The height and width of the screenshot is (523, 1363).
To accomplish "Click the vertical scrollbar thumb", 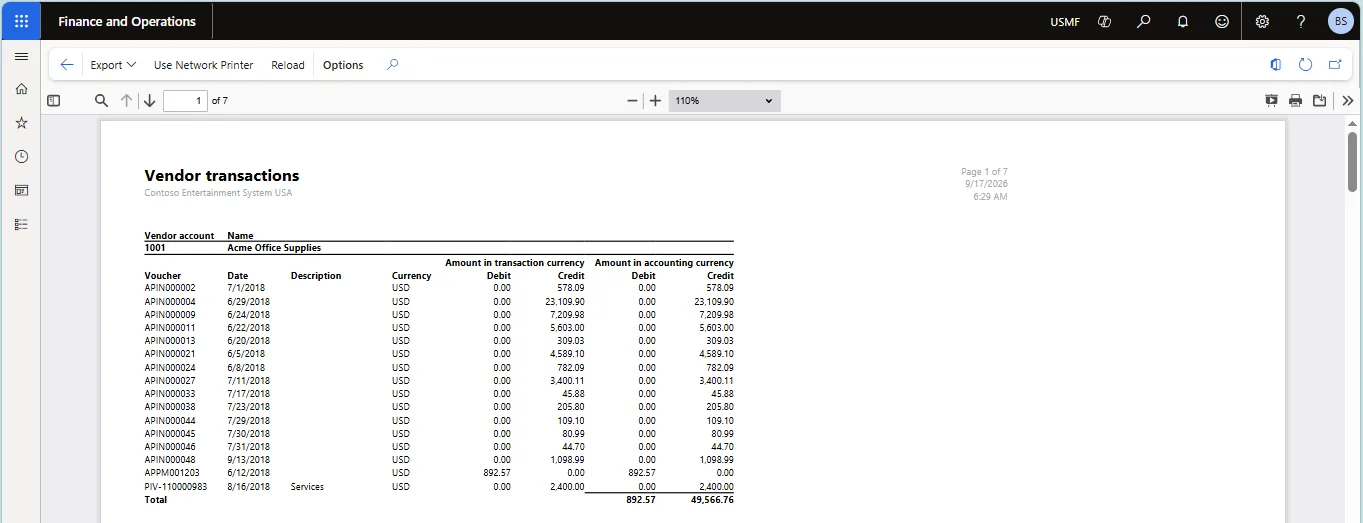I will tap(1352, 160).
